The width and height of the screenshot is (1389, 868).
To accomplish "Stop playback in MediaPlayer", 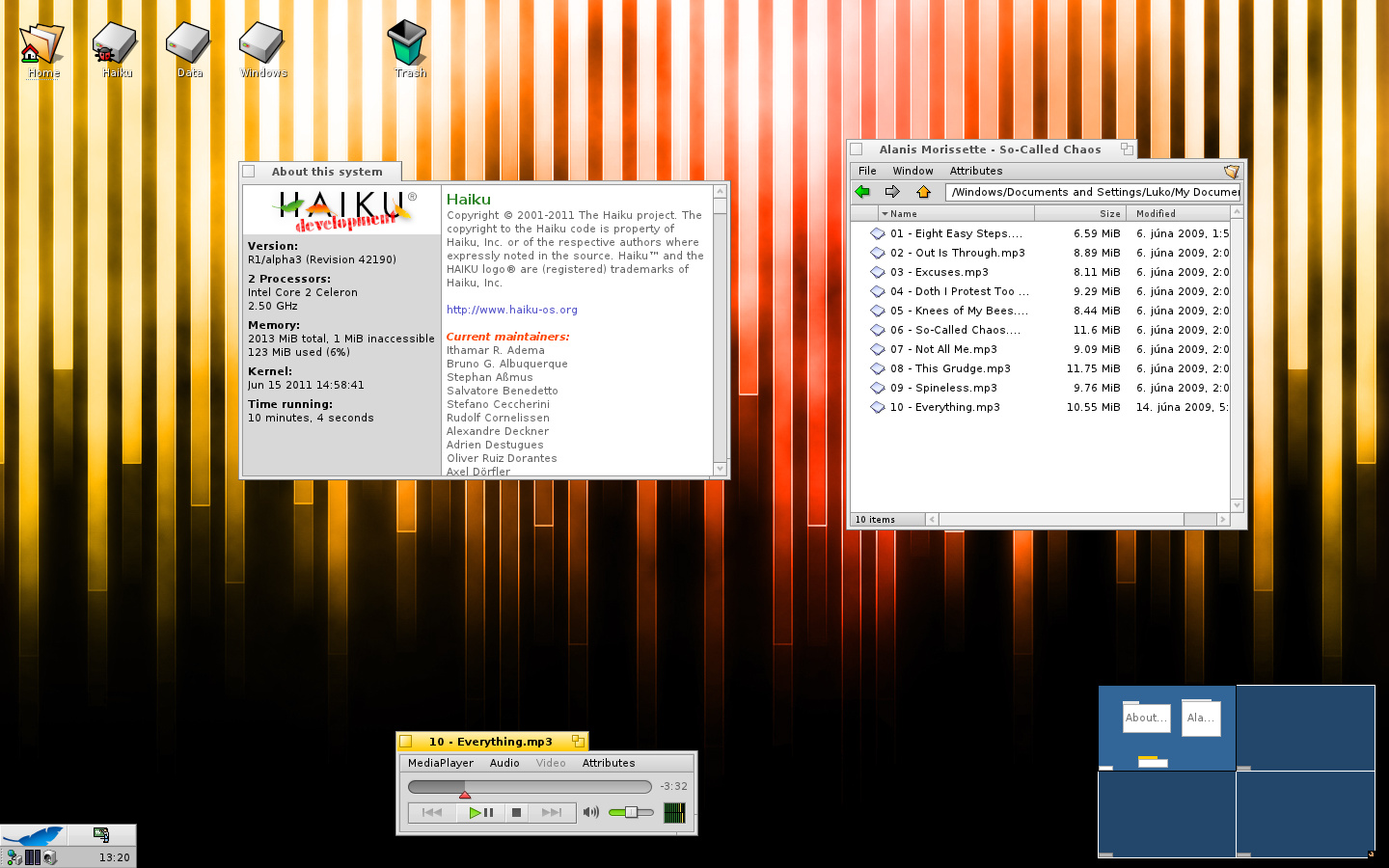I will tap(516, 813).
